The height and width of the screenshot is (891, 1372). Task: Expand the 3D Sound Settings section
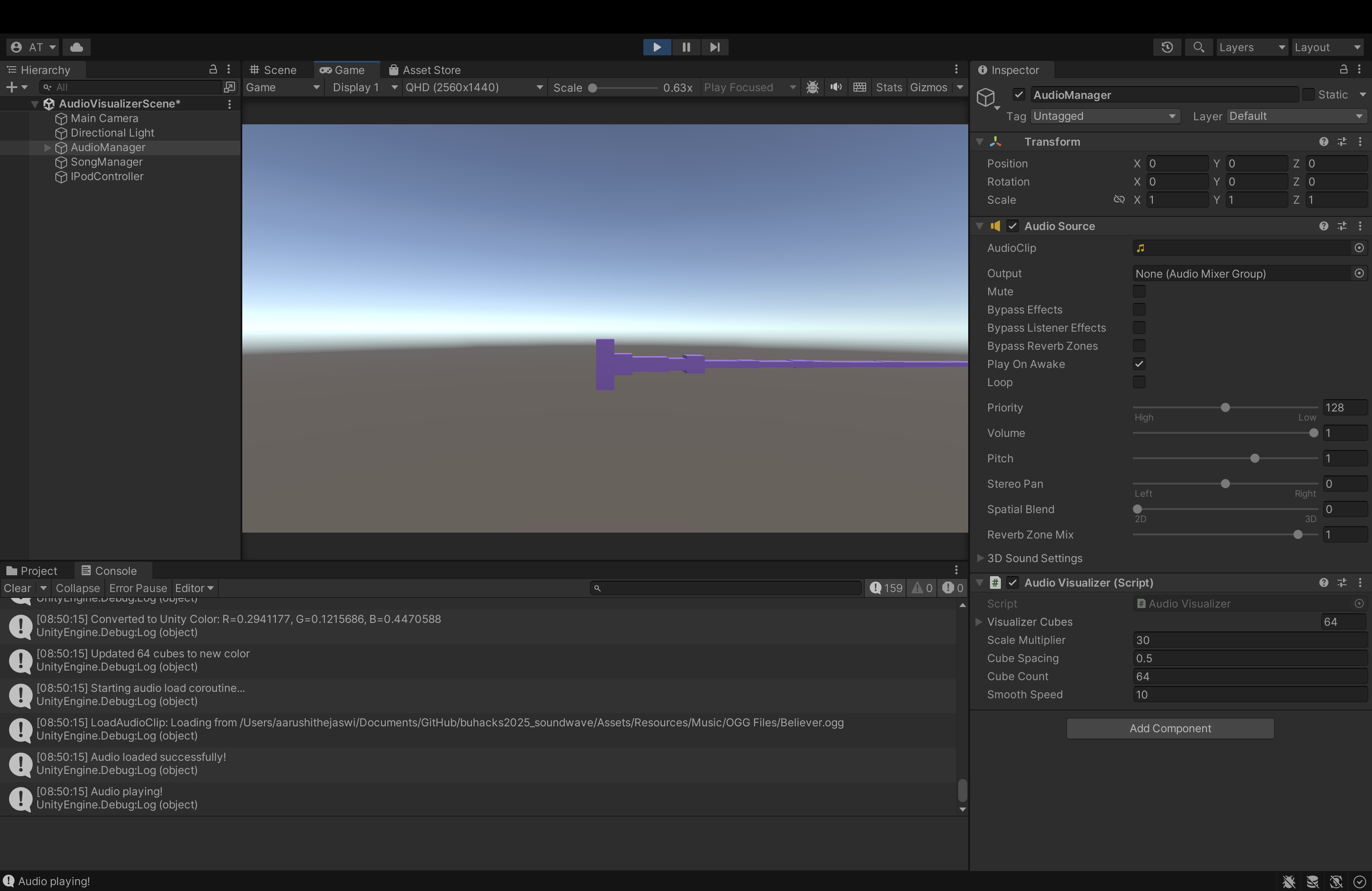point(980,558)
